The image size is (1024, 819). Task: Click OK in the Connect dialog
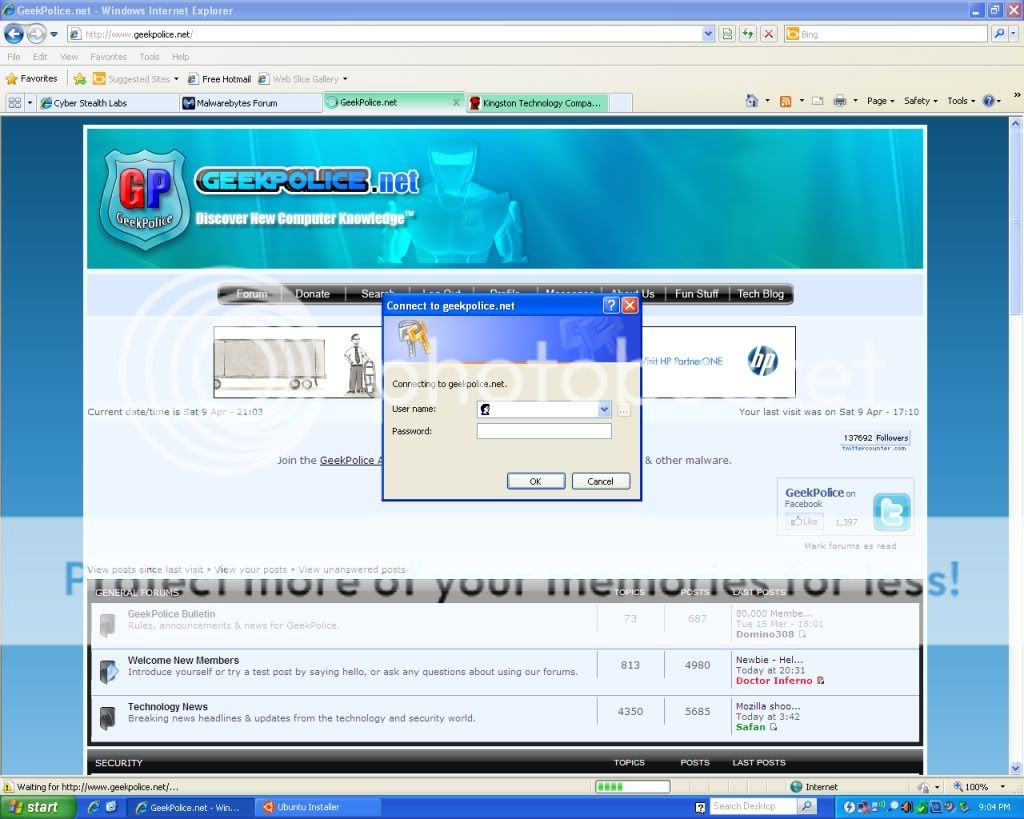(536, 481)
